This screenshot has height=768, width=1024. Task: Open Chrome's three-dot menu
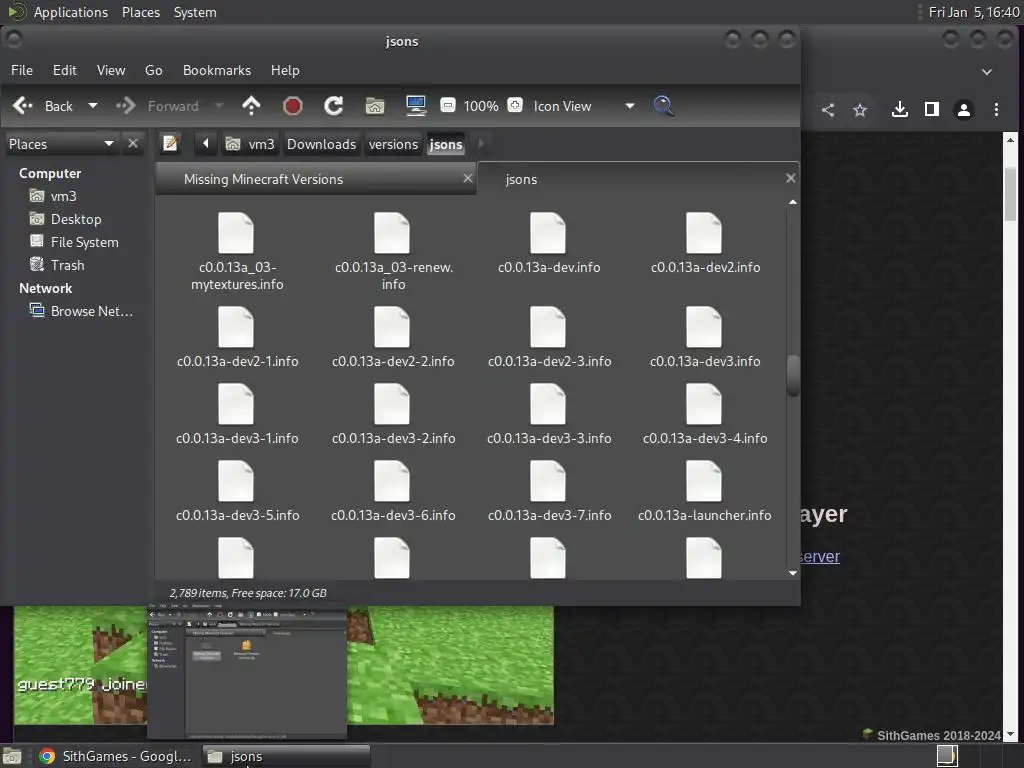[996, 109]
